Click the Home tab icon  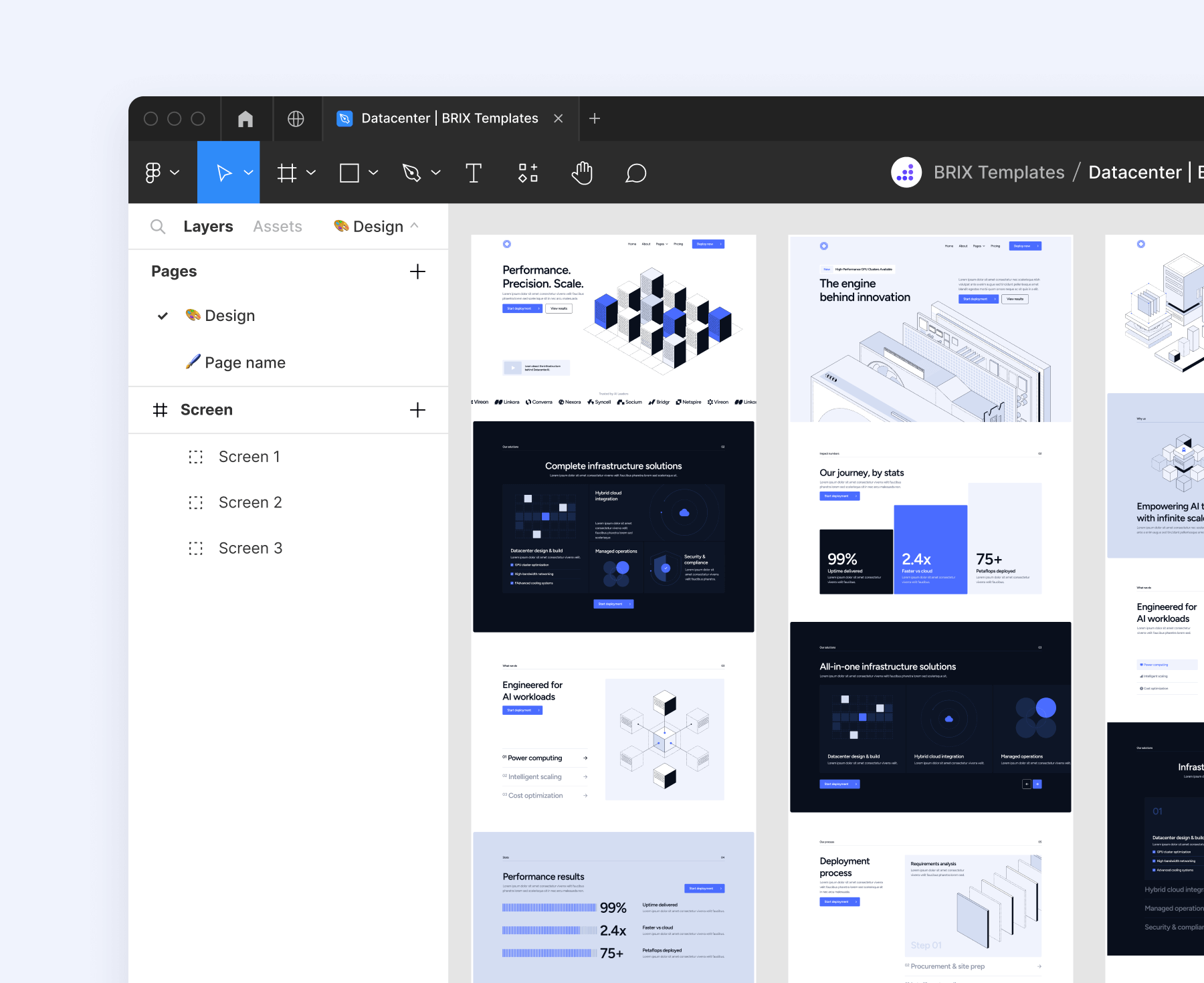pos(245,118)
